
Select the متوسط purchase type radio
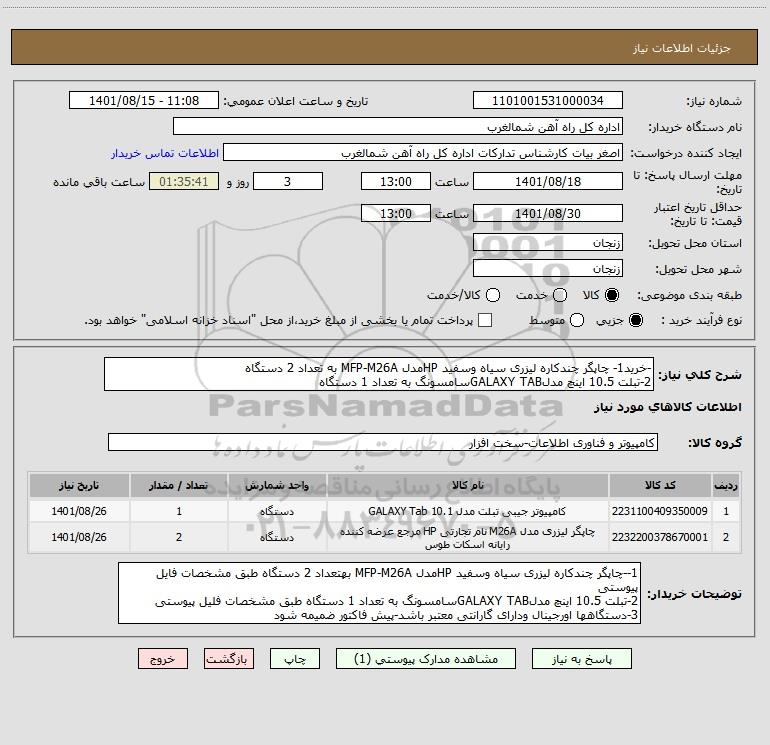click(577, 320)
